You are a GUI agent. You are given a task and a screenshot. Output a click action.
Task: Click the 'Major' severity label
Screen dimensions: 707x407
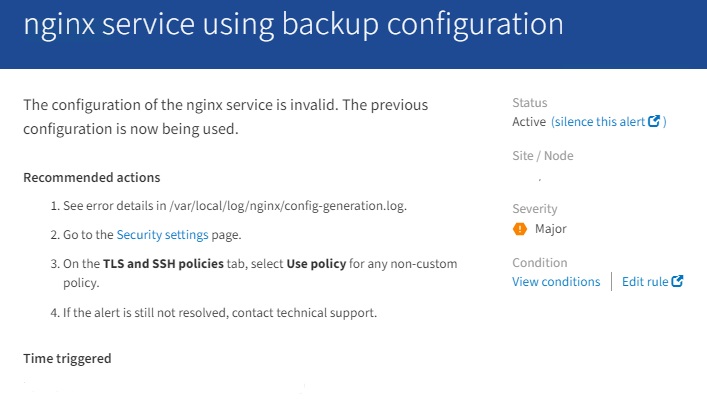(551, 229)
